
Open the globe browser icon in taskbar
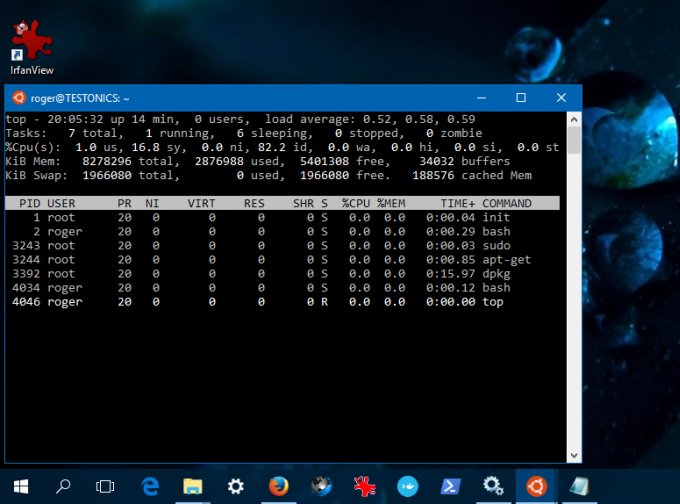[321, 486]
